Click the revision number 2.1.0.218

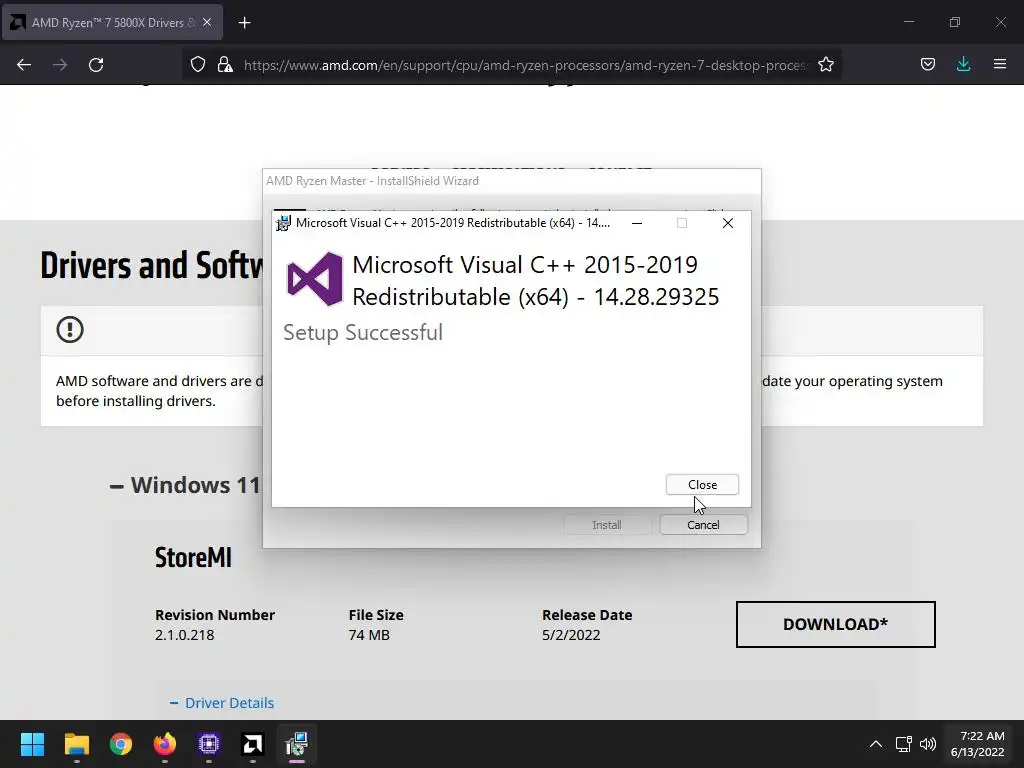pyautogui.click(x=184, y=635)
